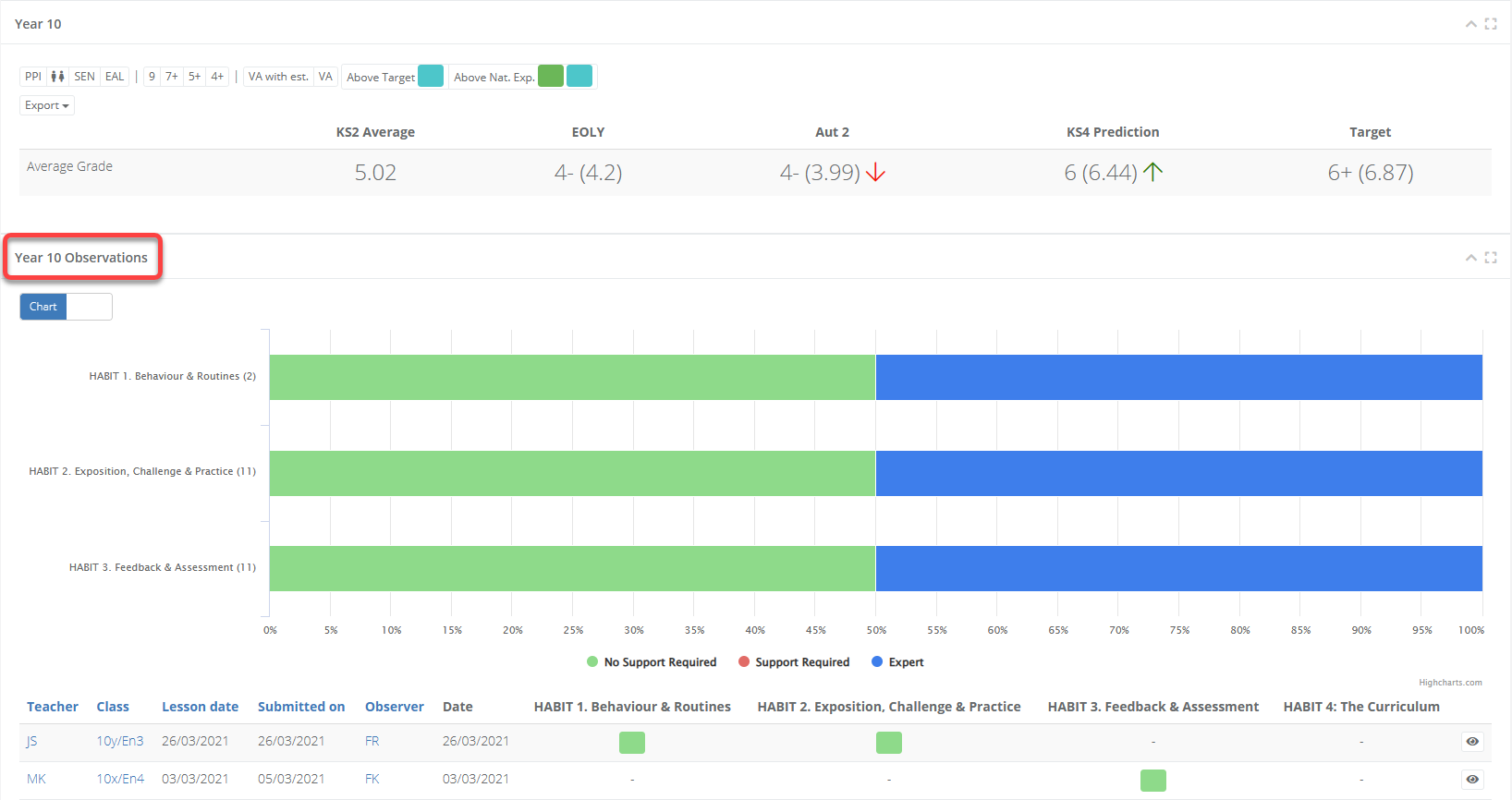Image resolution: width=1512 pixels, height=800 pixels.
Task: Sort table by Teacher column
Action: (x=53, y=707)
